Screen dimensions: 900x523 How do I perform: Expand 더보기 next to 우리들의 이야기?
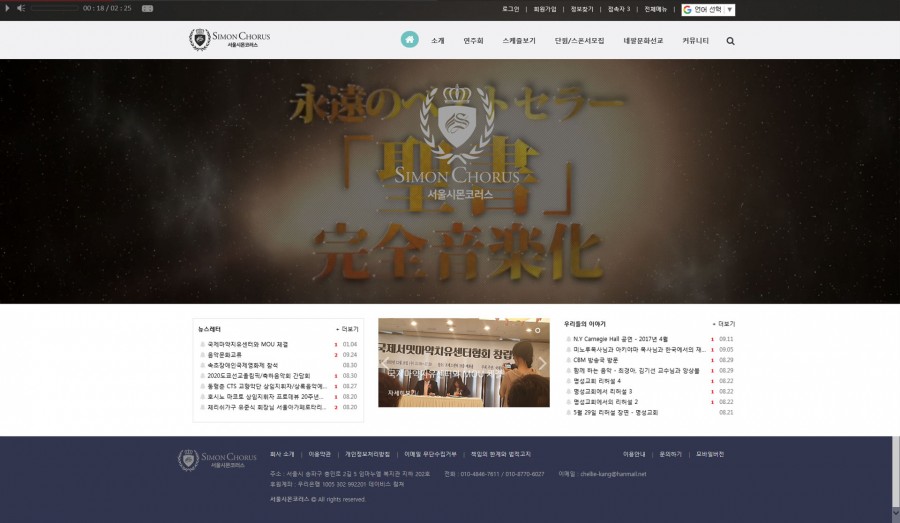(x=725, y=324)
